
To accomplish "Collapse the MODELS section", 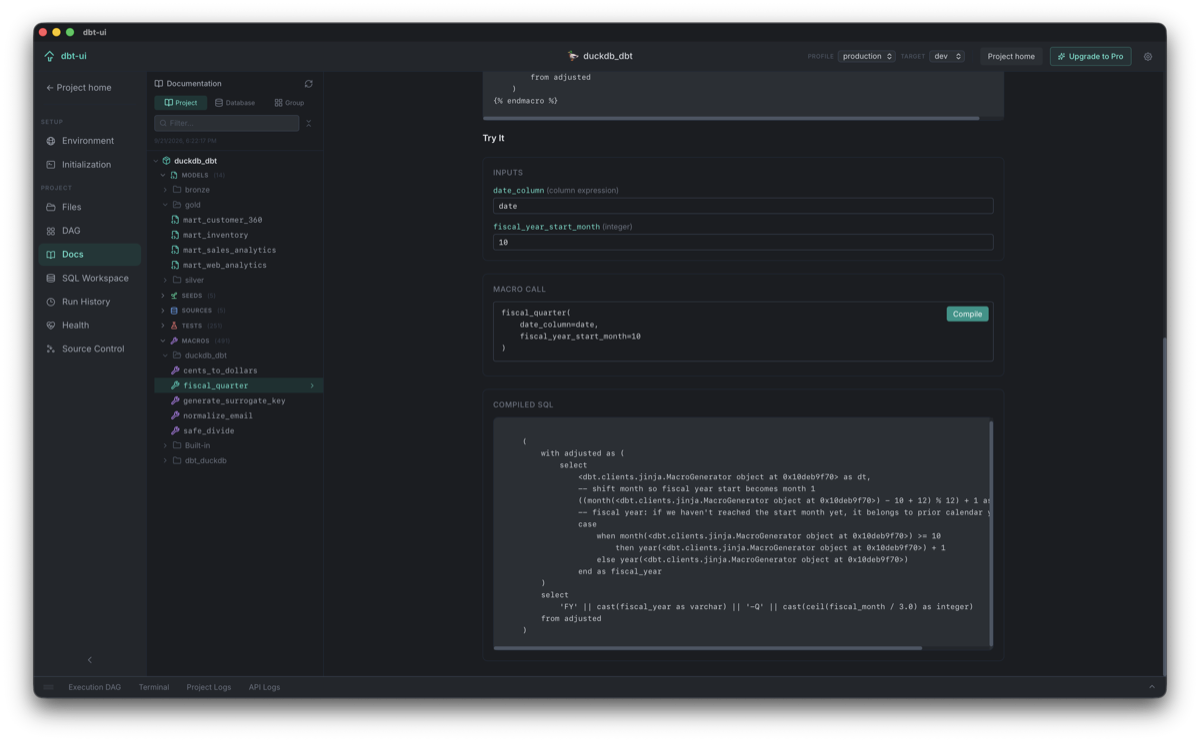I will 163,175.
